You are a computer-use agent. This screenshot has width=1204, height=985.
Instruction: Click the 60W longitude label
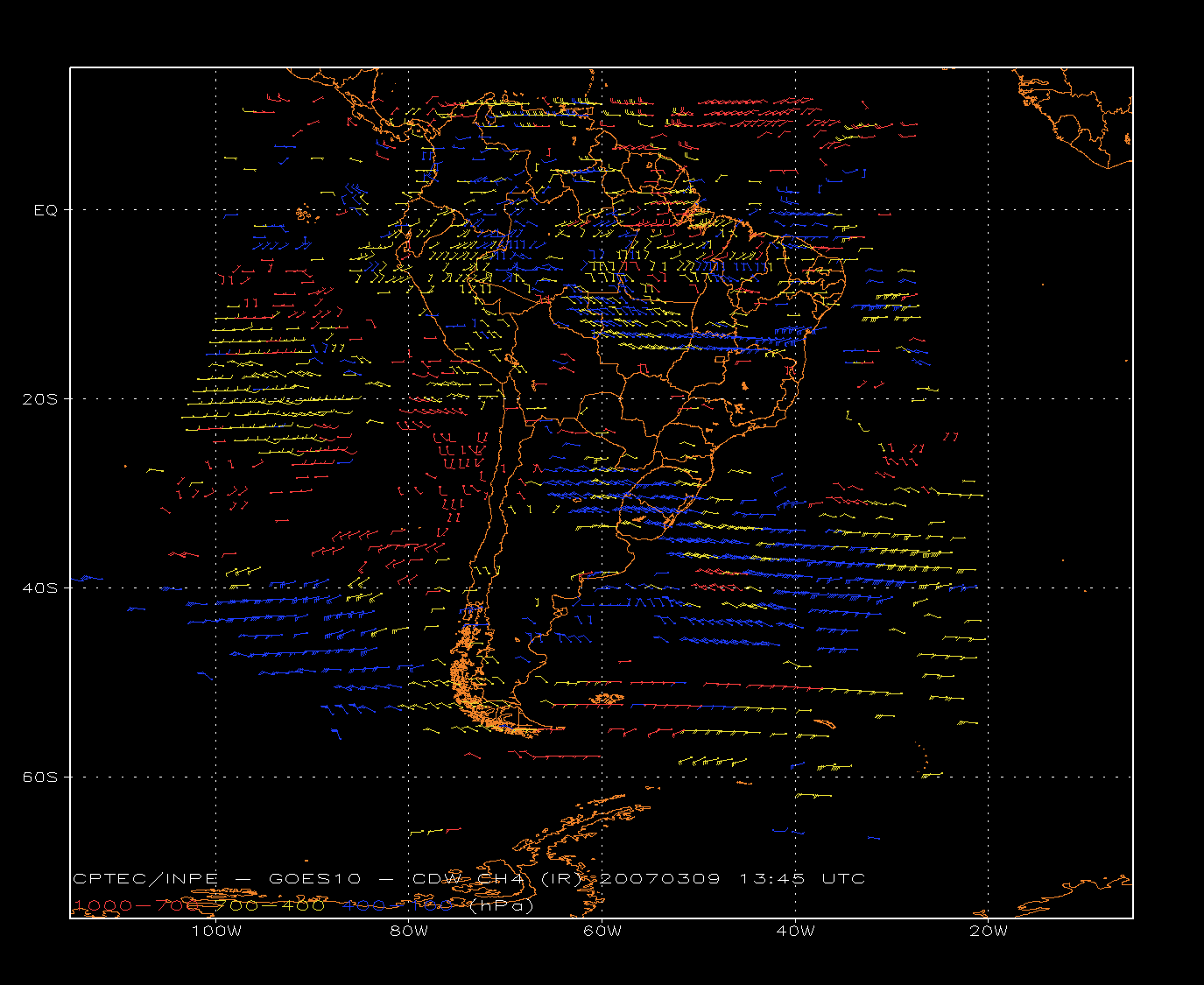[x=602, y=931]
